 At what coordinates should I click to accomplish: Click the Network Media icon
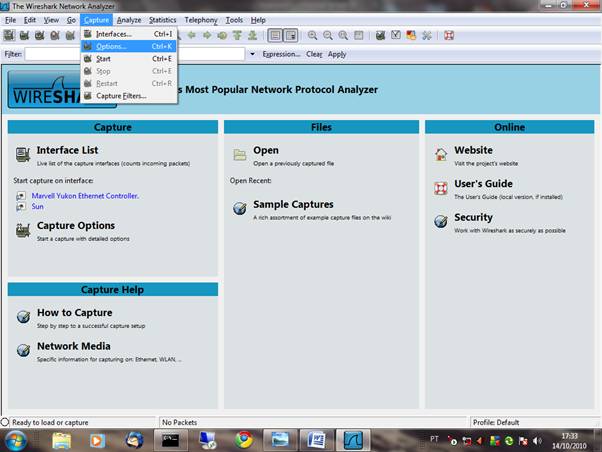tap(24, 350)
